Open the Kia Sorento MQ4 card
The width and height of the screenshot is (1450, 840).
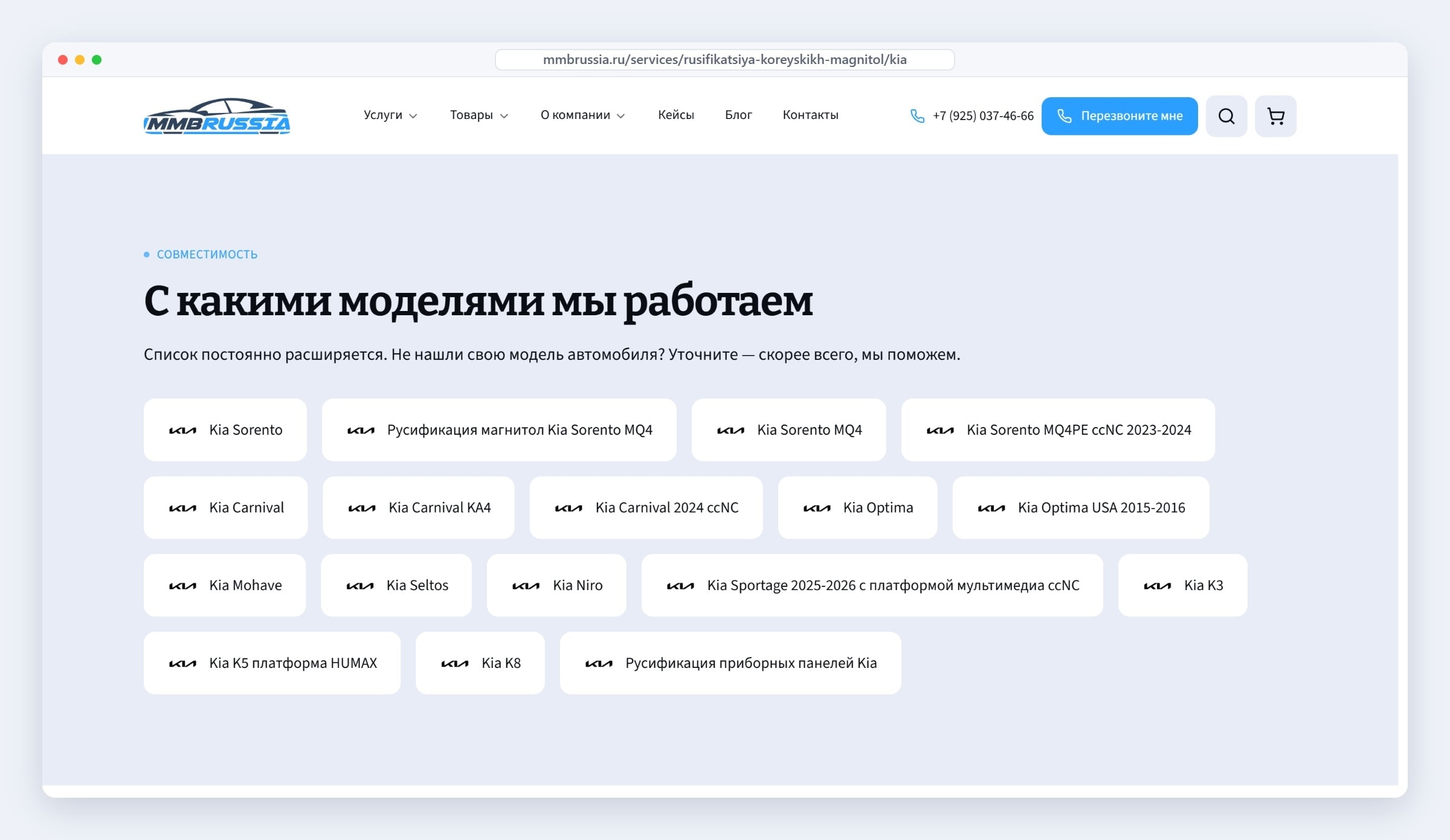click(788, 430)
